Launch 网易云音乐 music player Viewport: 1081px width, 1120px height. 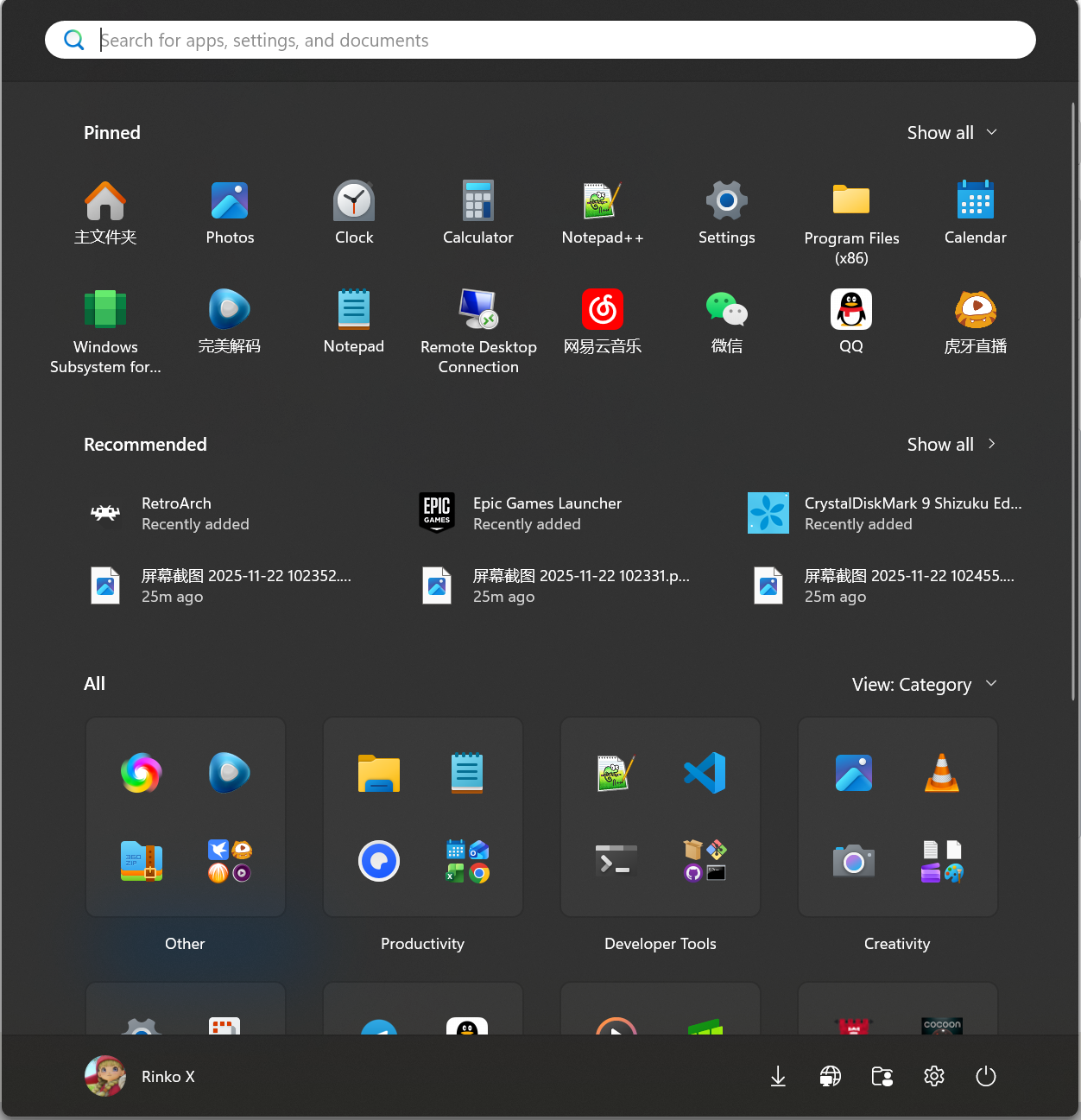click(602, 321)
